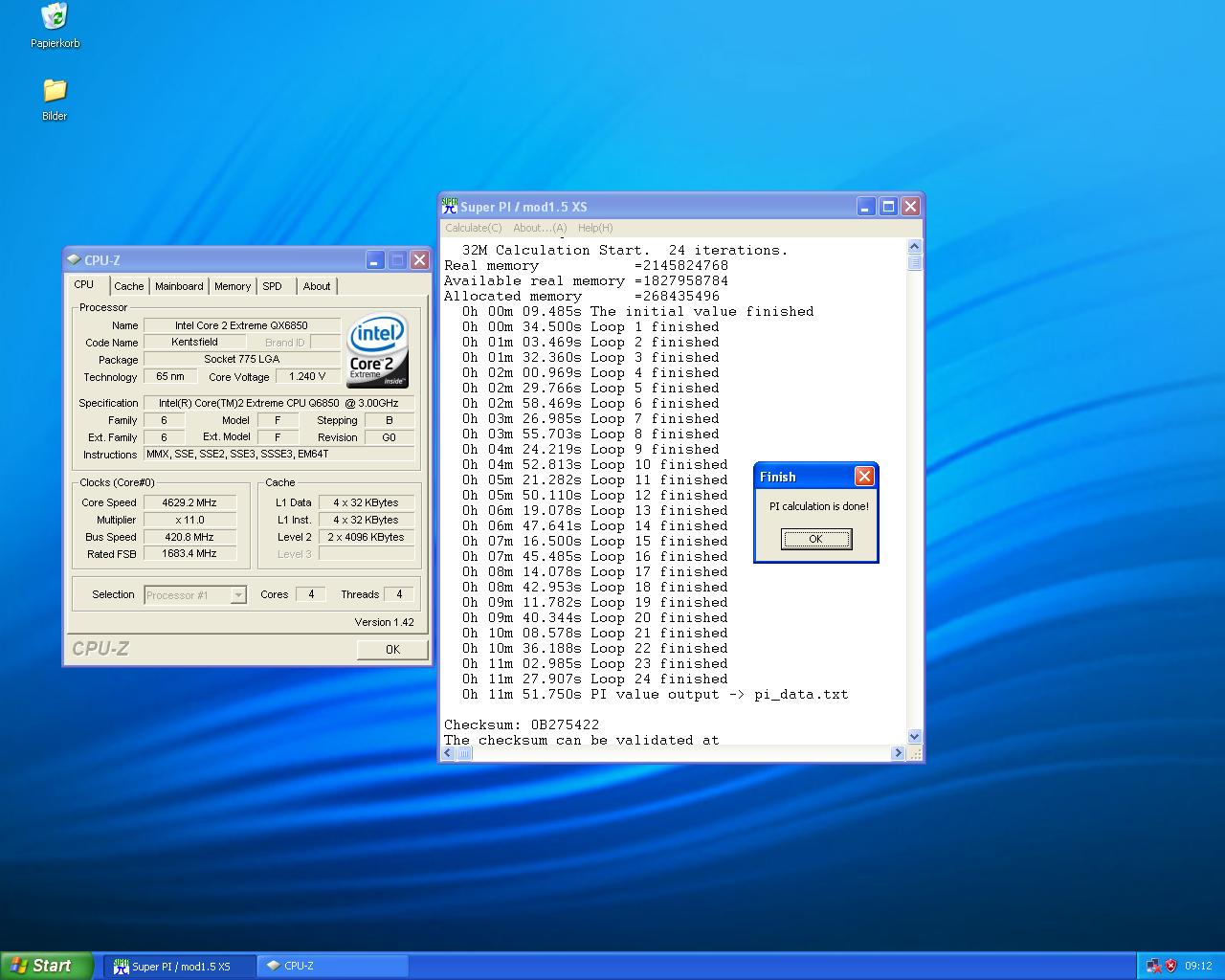Click the Core Speed value '4629.2 MHz'

click(189, 502)
